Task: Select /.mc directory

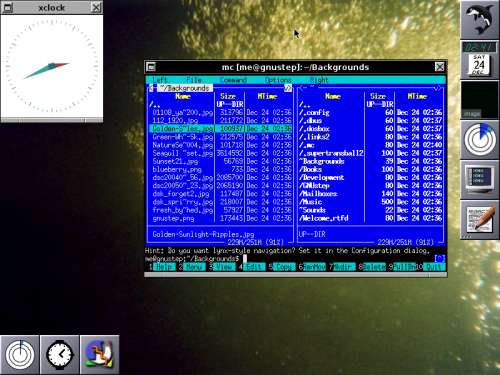Action: pos(370,145)
